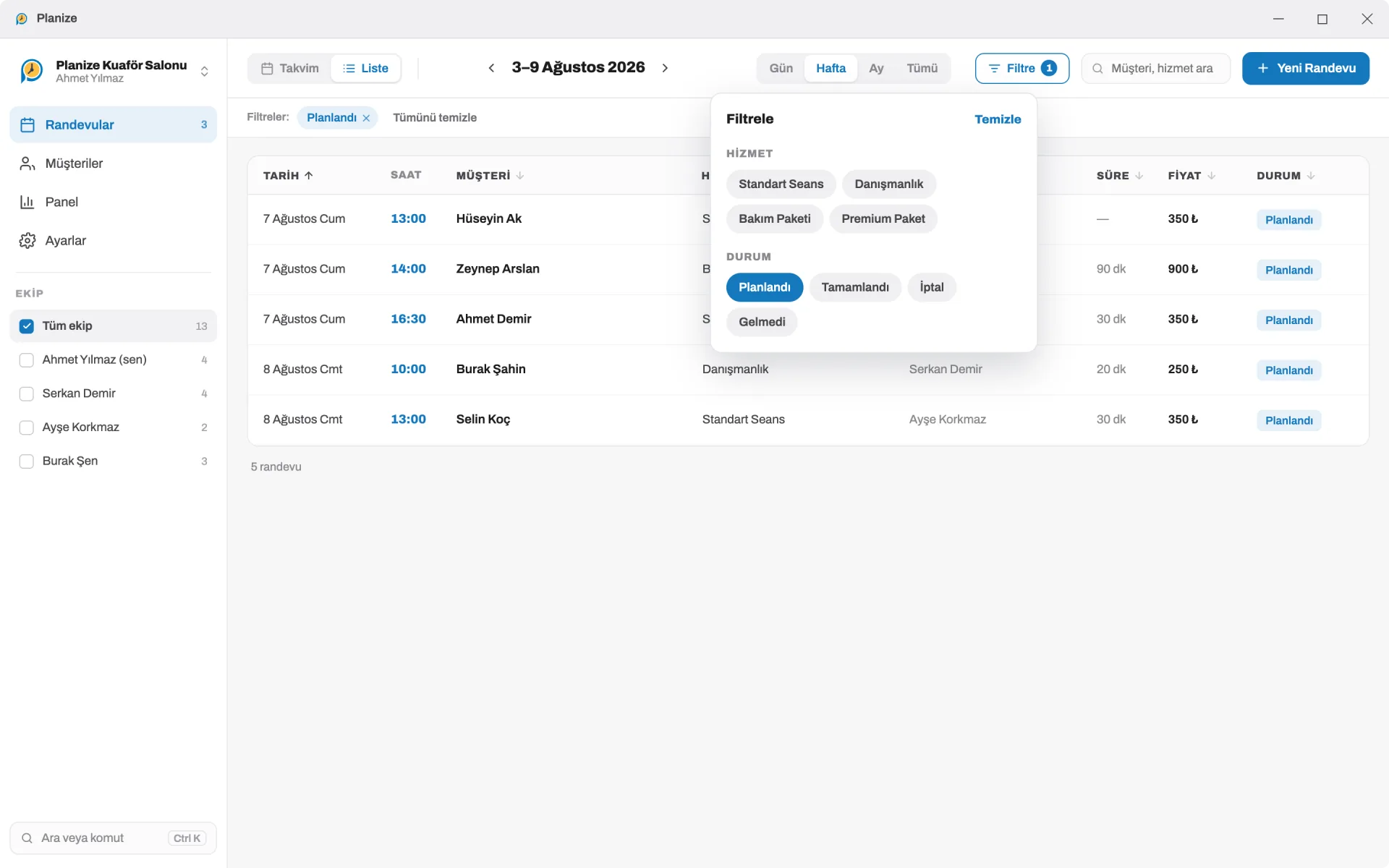The height and width of the screenshot is (868, 1389).
Task: Open the Müşteriler people icon
Action: 27,163
